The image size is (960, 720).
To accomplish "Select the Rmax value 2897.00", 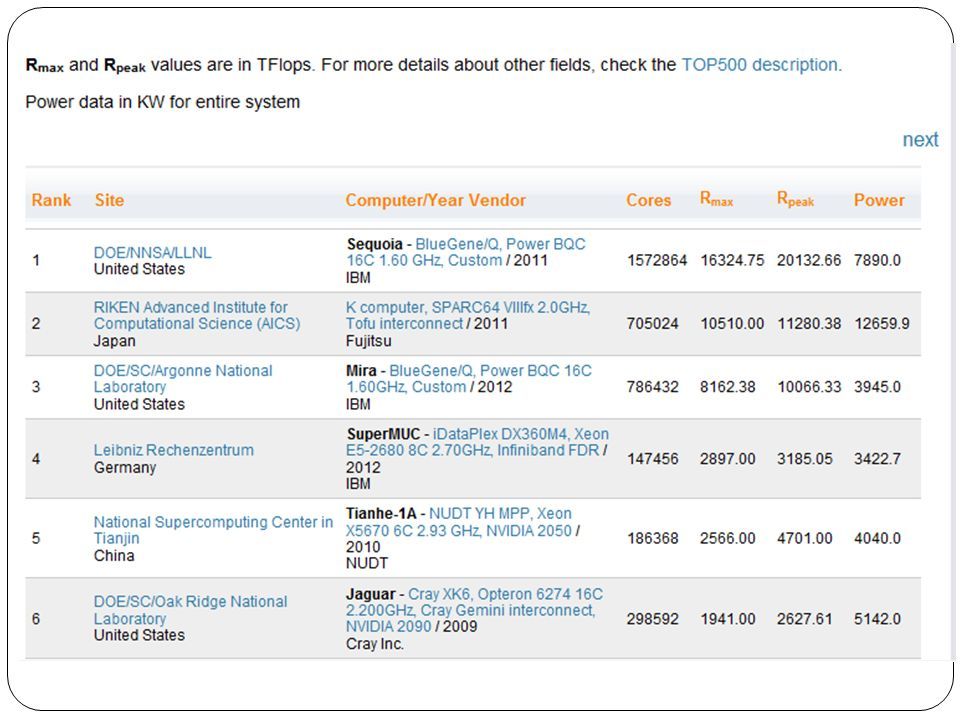I will (x=728, y=459).
